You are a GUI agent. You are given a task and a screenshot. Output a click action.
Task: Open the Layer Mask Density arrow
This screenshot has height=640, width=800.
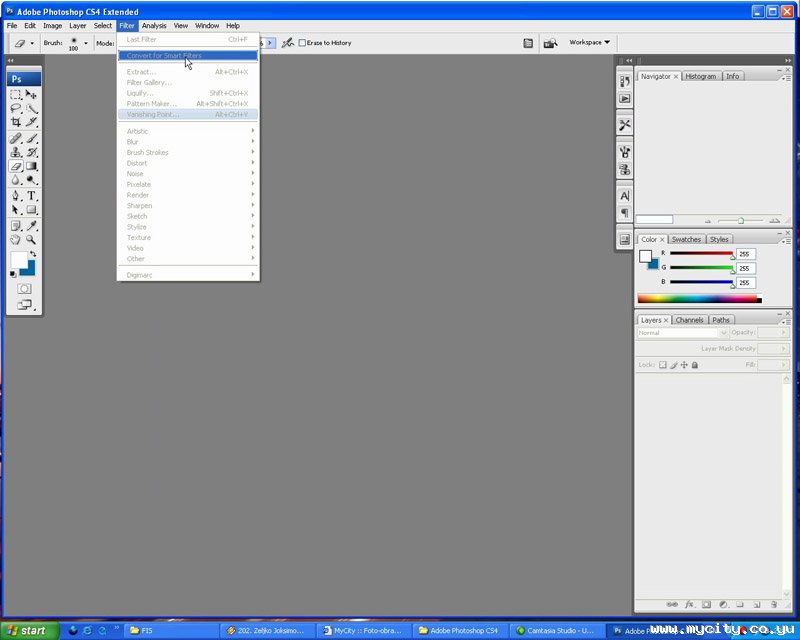tap(784, 349)
